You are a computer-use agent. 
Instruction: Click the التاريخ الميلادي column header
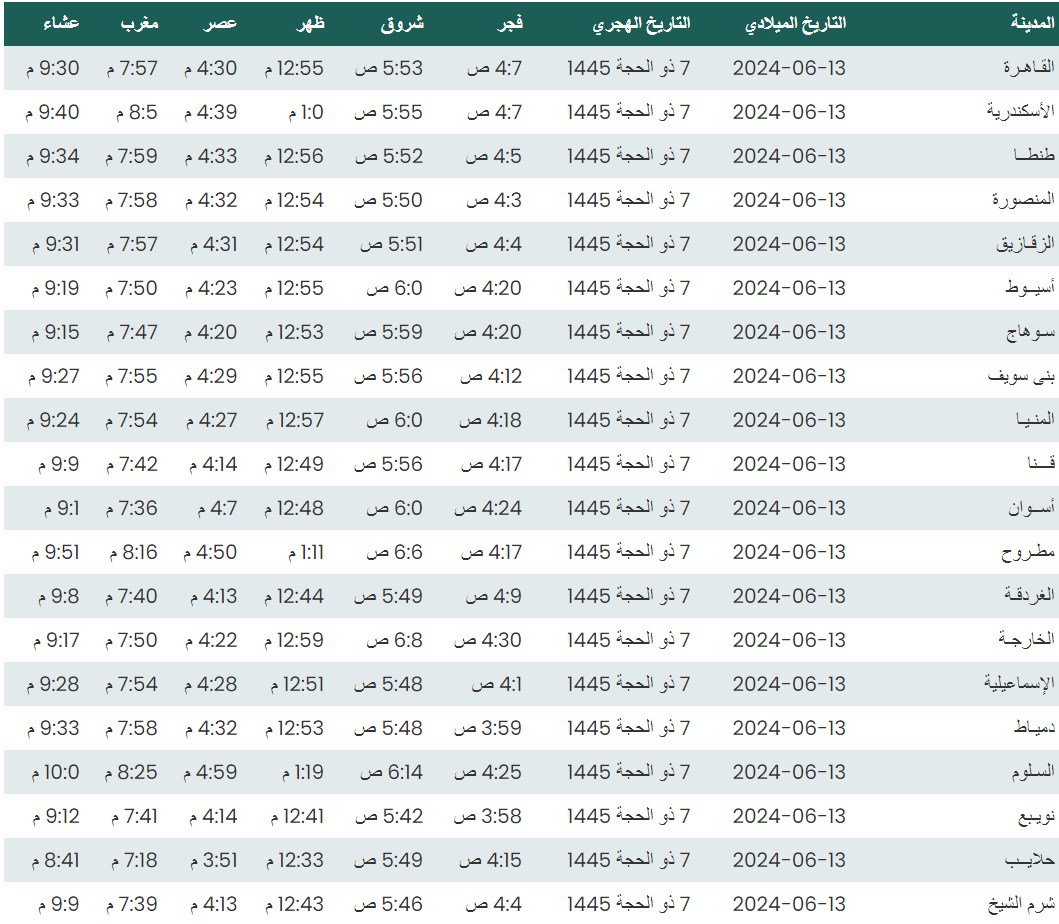795,23
